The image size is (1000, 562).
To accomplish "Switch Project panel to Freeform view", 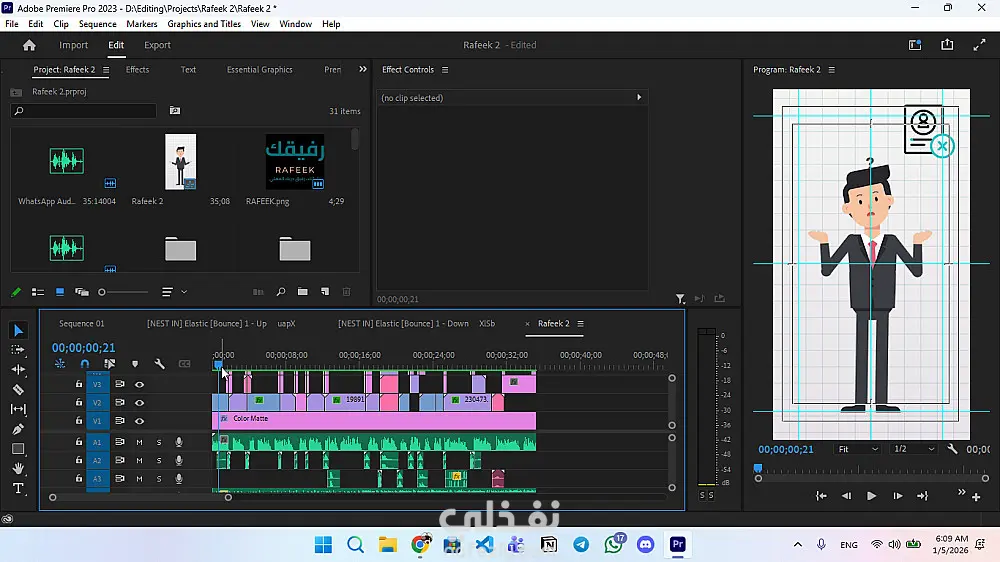I will pos(82,292).
